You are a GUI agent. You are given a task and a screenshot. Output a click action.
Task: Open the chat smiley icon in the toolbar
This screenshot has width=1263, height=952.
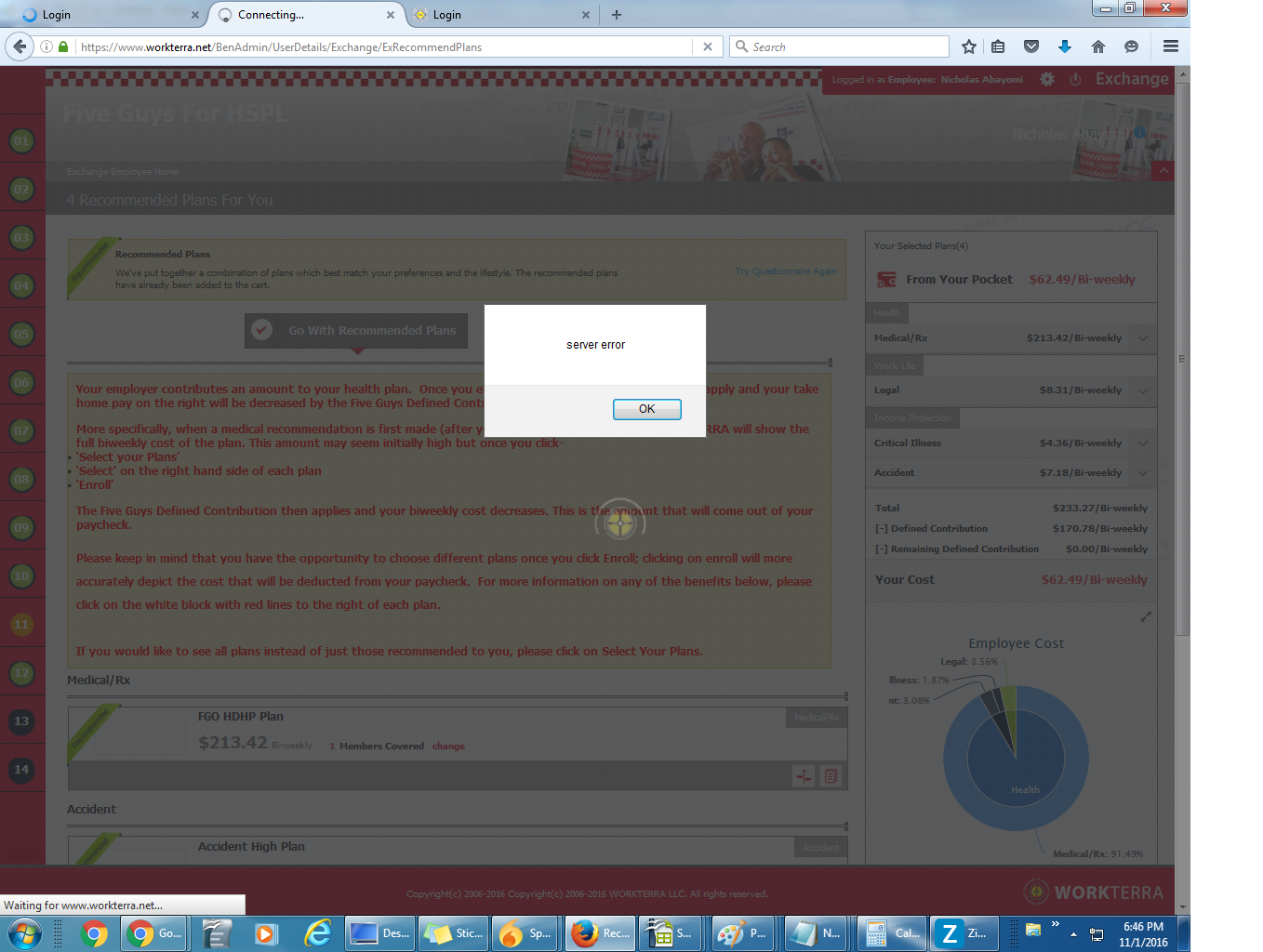point(1131,46)
